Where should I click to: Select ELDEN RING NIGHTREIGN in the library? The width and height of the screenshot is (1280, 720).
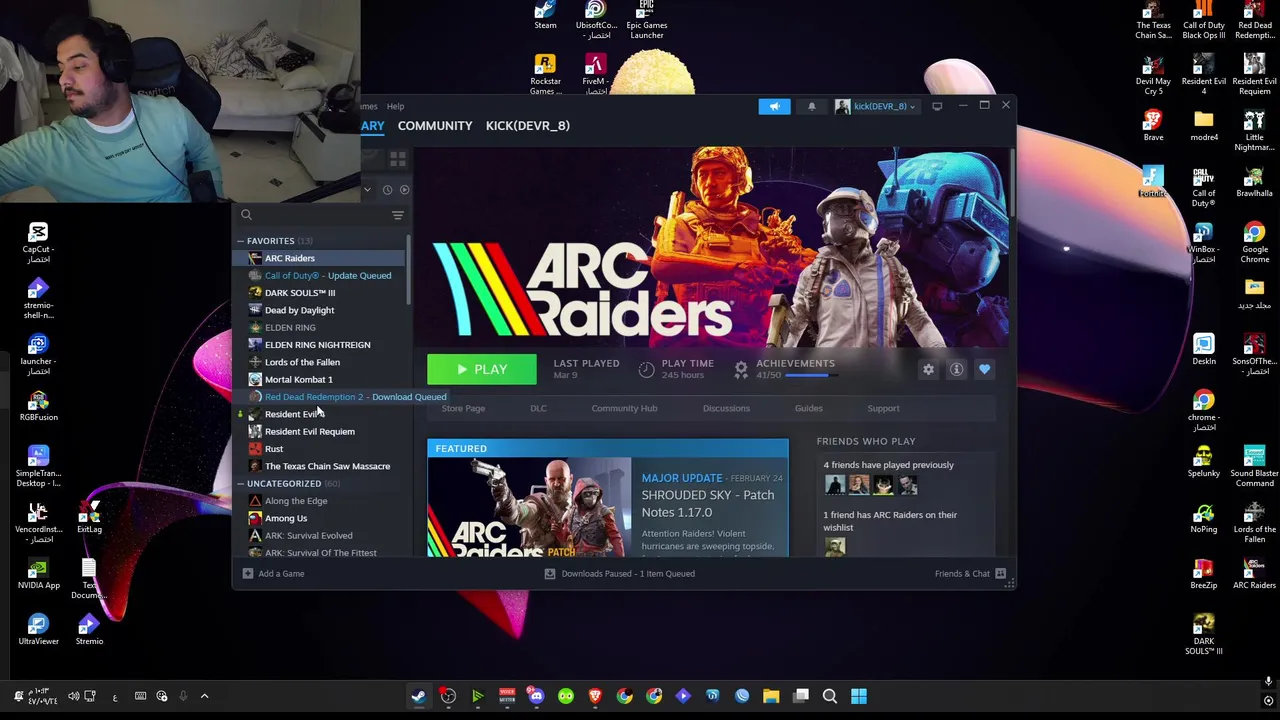[x=320, y=345]
